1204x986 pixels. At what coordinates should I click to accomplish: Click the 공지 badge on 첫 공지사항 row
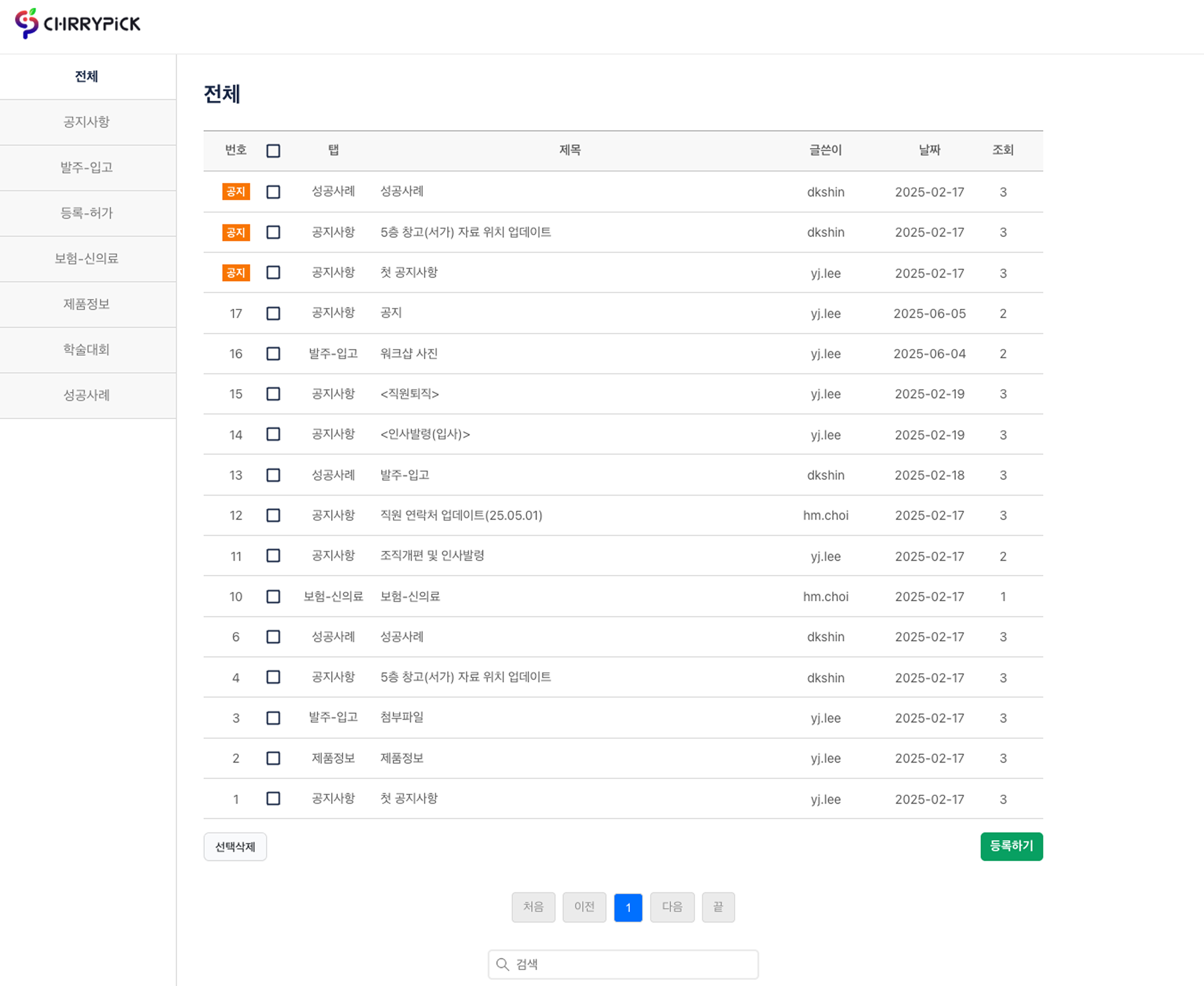coord(236,273)
